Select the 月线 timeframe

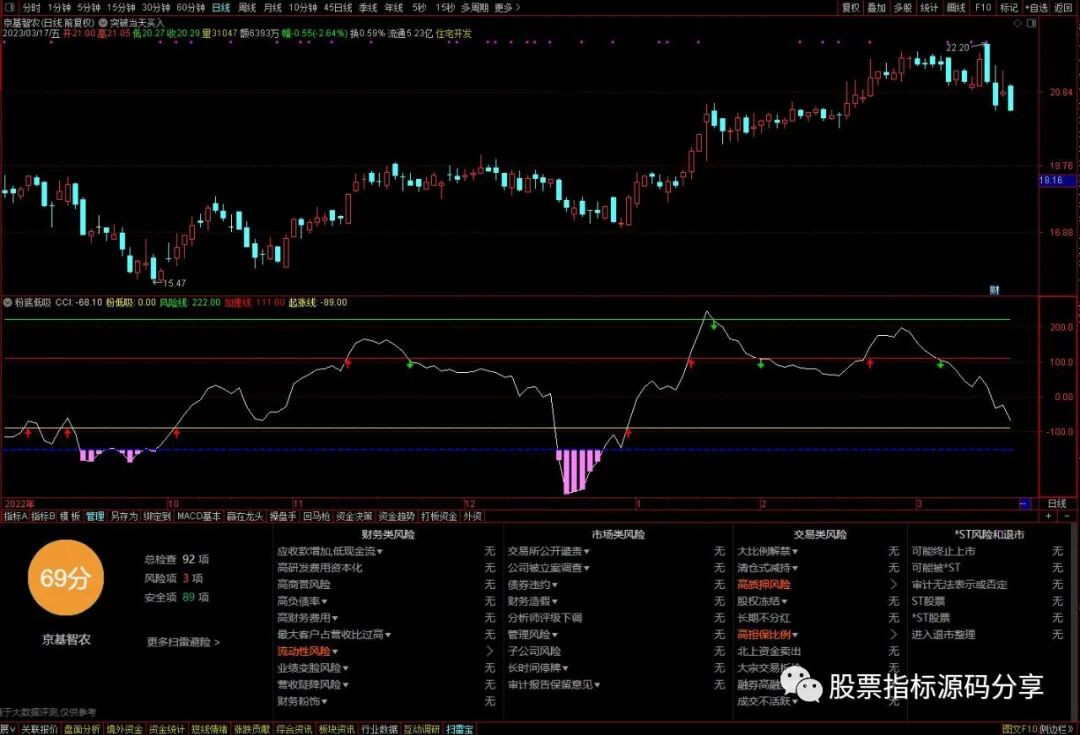[273, 8]
